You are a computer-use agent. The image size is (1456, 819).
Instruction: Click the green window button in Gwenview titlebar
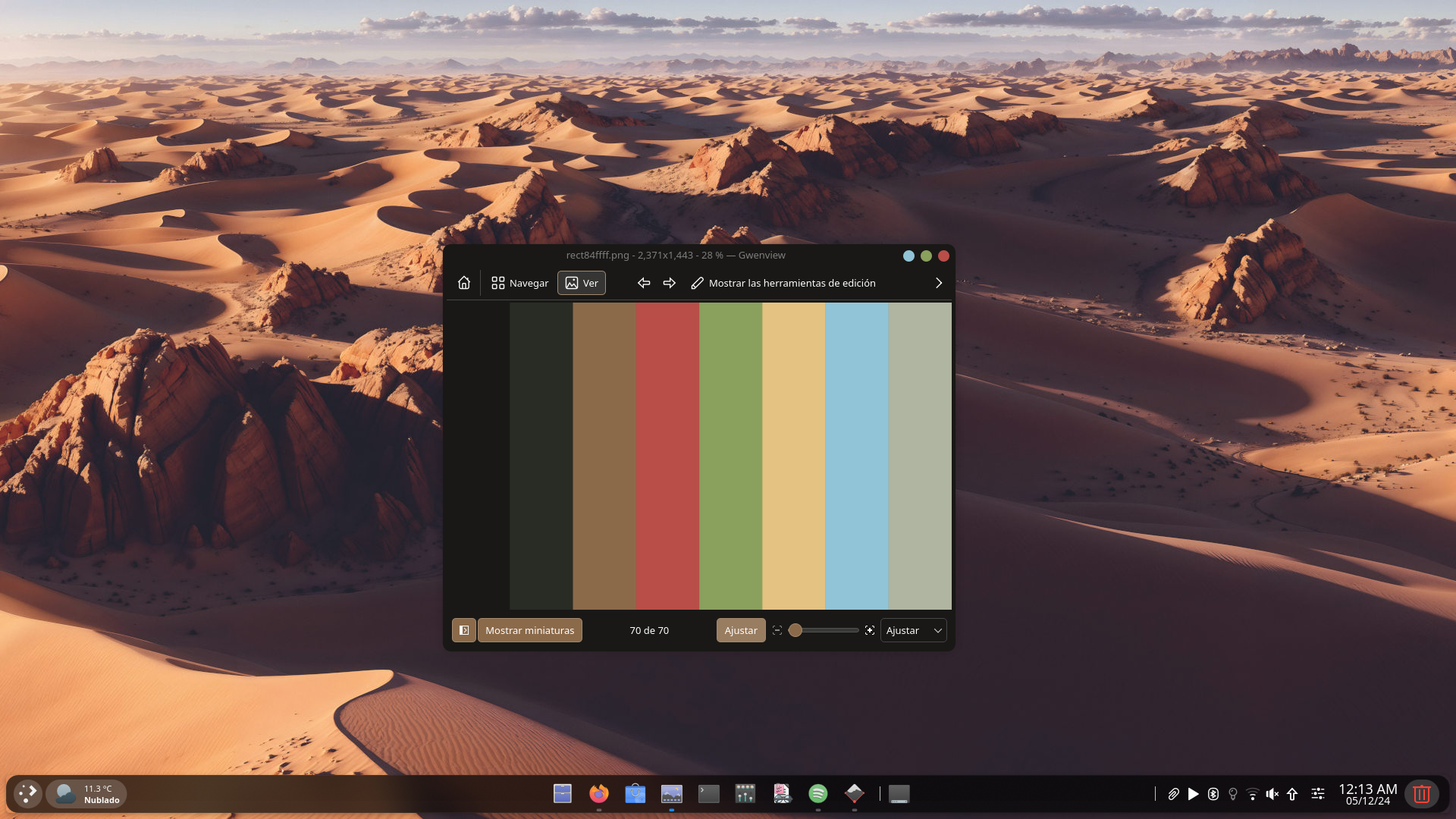point(926,256)
